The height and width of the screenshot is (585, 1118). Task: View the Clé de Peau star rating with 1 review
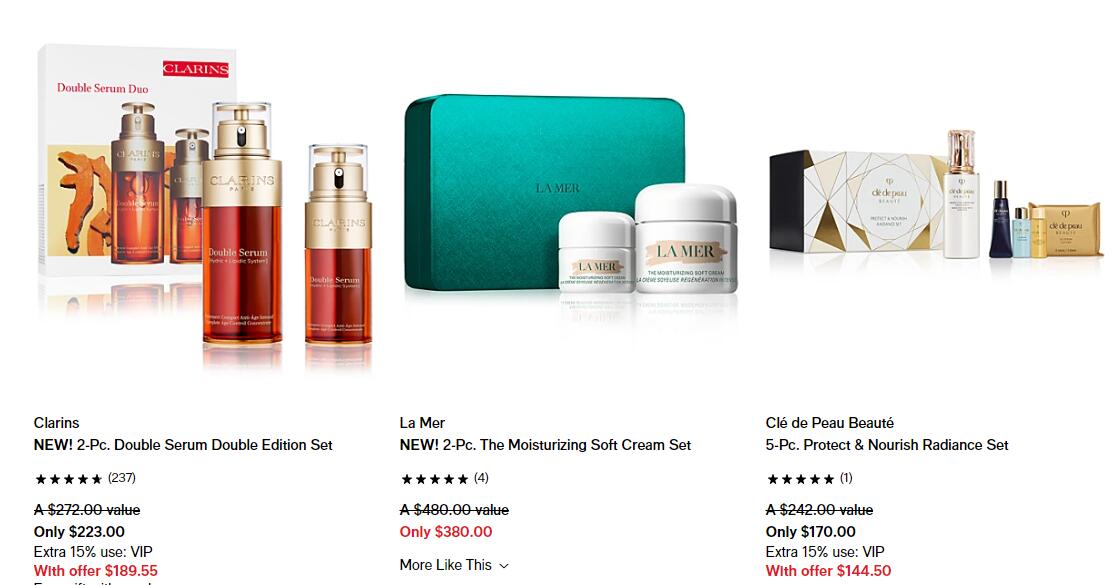pyautogui.click(x=809, y=479)
